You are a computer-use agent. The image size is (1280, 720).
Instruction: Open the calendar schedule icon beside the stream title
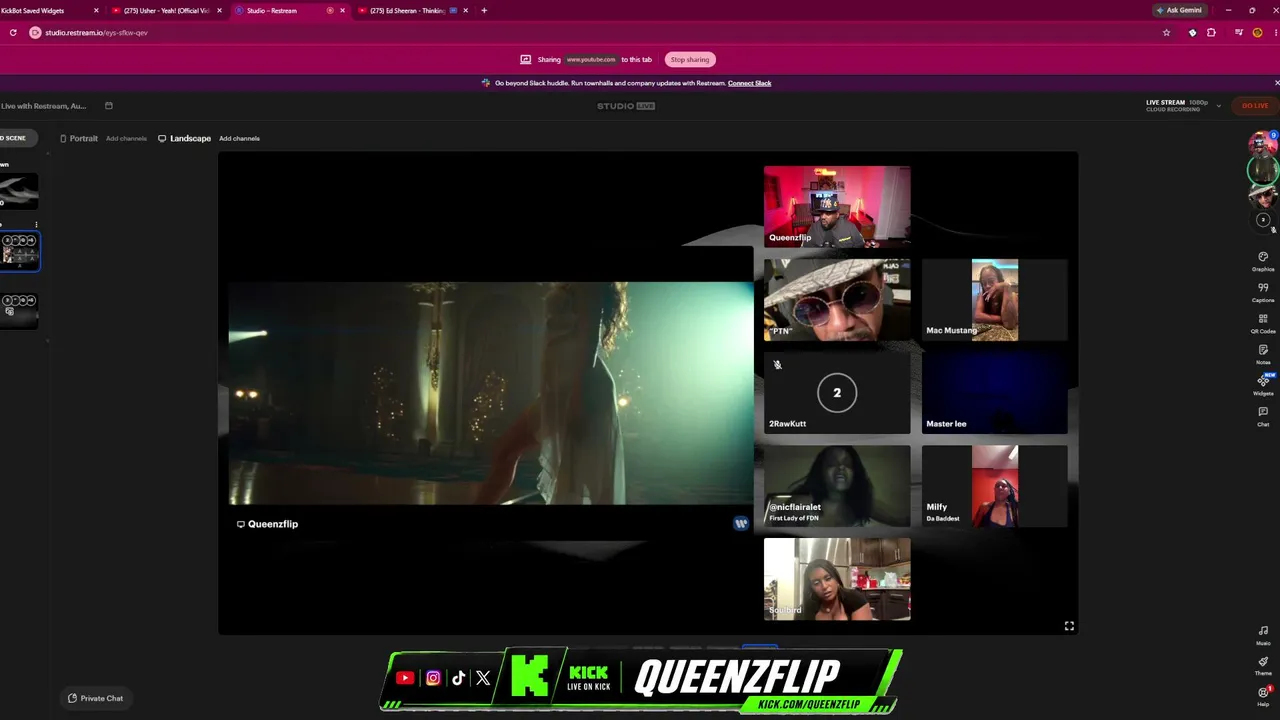click(109, 105)
